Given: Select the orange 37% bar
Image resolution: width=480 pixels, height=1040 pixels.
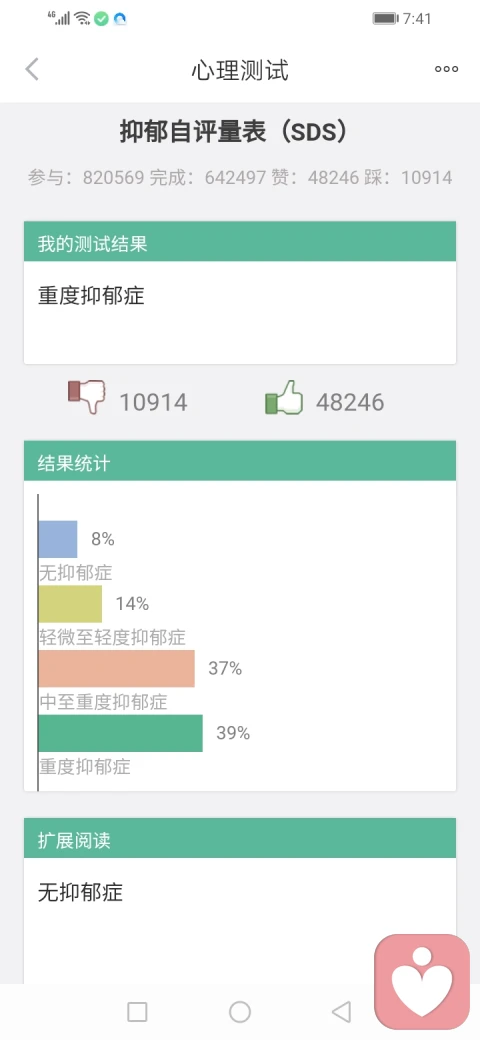Looking at the screenshot, I should point(117,669).
